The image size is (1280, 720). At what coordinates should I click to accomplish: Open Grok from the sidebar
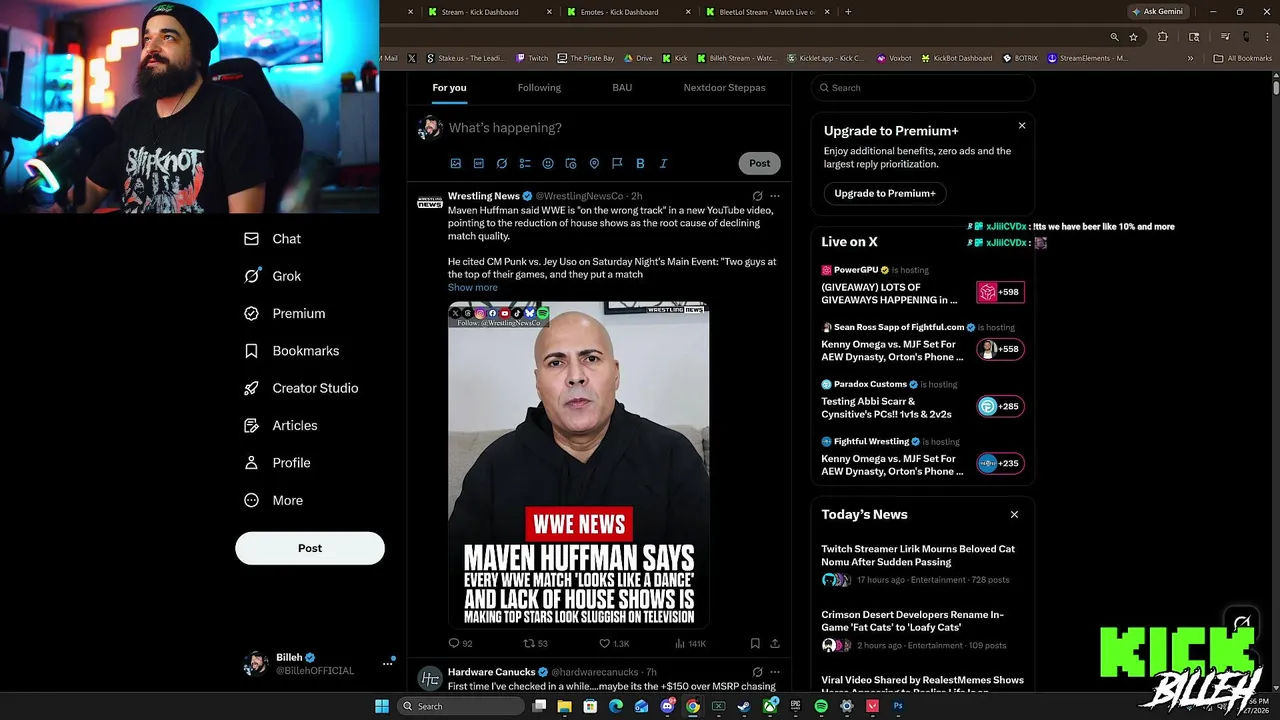click(x=272, y=276)
